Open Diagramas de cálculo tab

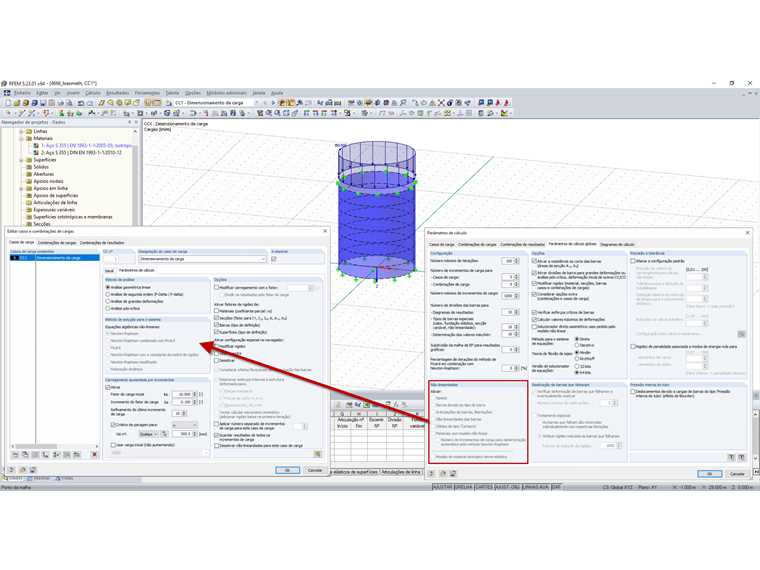tap(617, 244)
